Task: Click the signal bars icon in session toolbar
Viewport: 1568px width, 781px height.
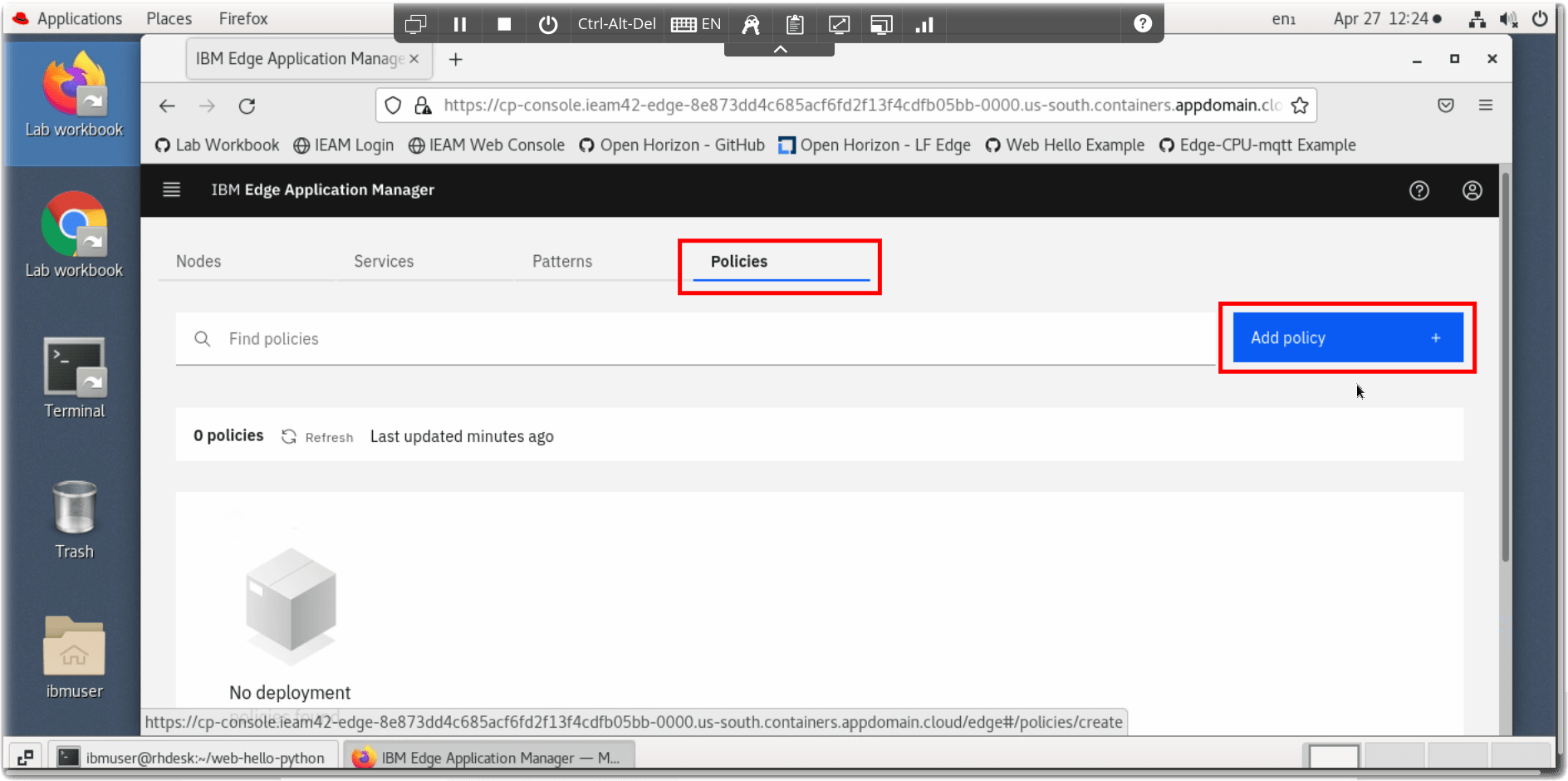Action: click(x=924, y=24)
